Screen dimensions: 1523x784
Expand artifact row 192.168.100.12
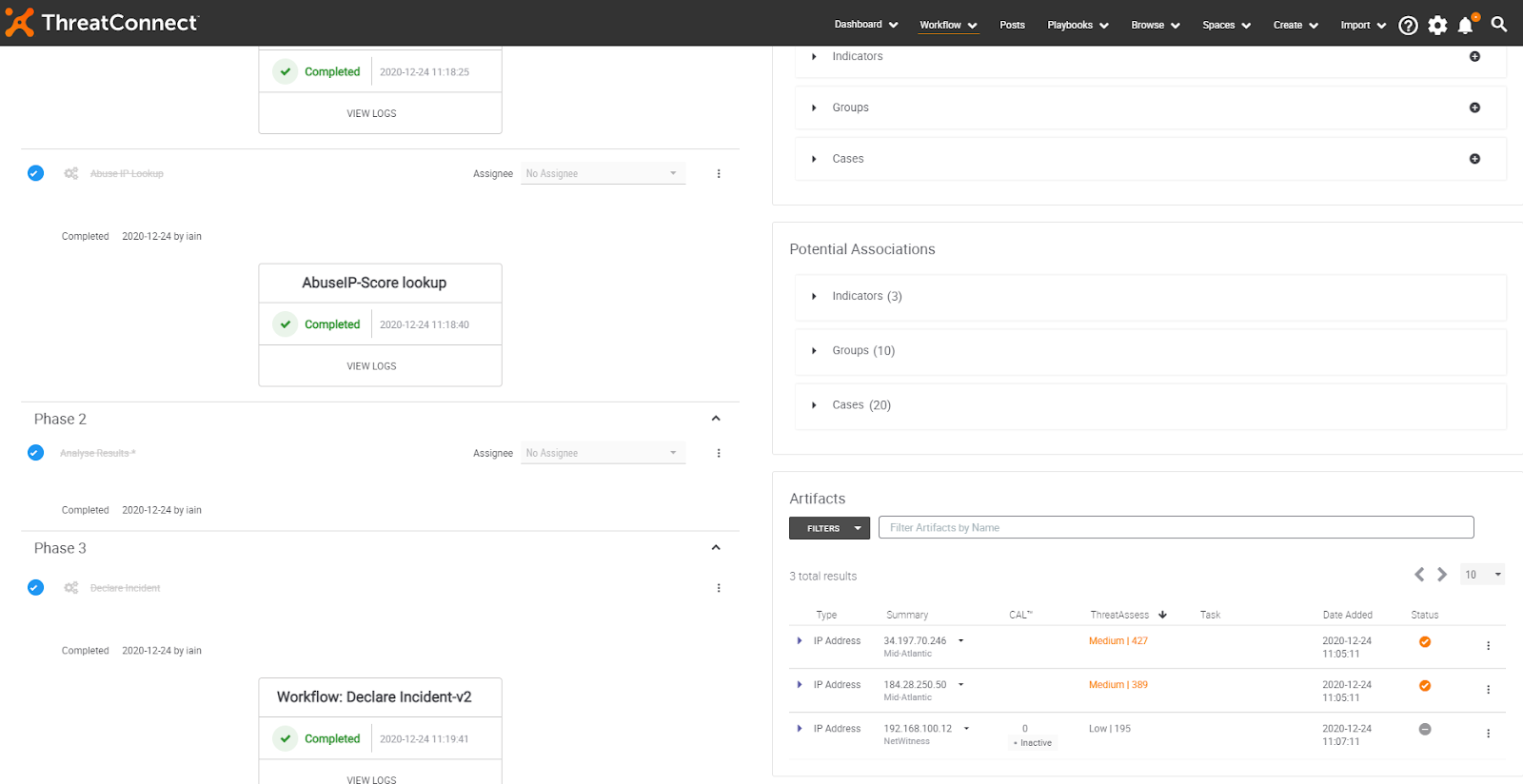800,729
